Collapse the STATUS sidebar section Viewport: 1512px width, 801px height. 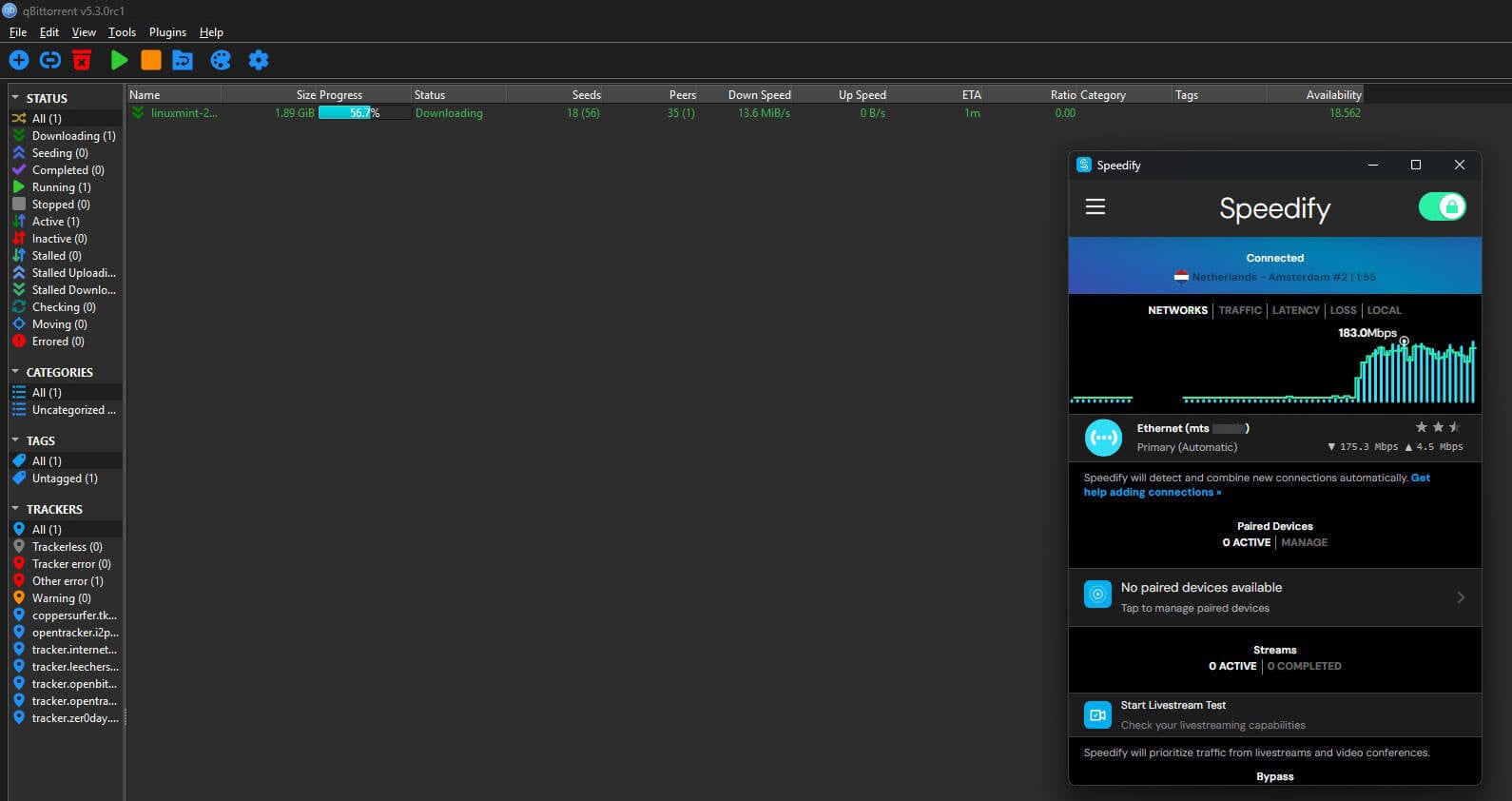pos(15,98)
